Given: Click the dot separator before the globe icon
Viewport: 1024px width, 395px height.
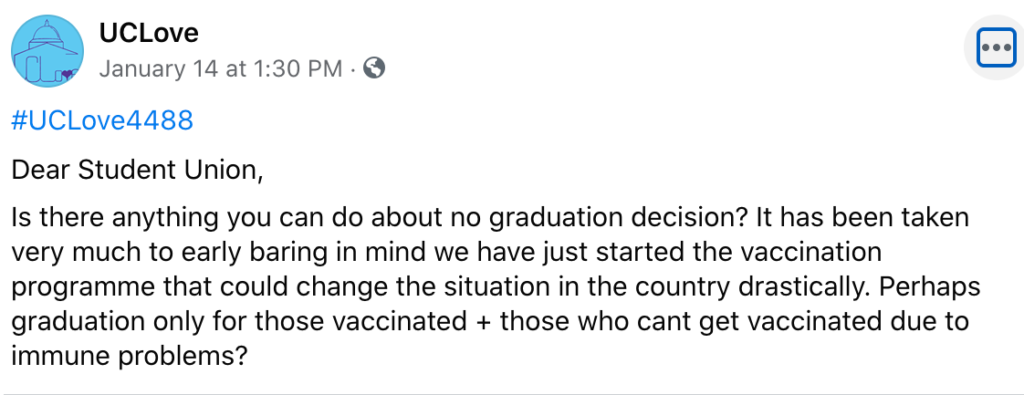Looking at the screenshot, I should [353, 69].
